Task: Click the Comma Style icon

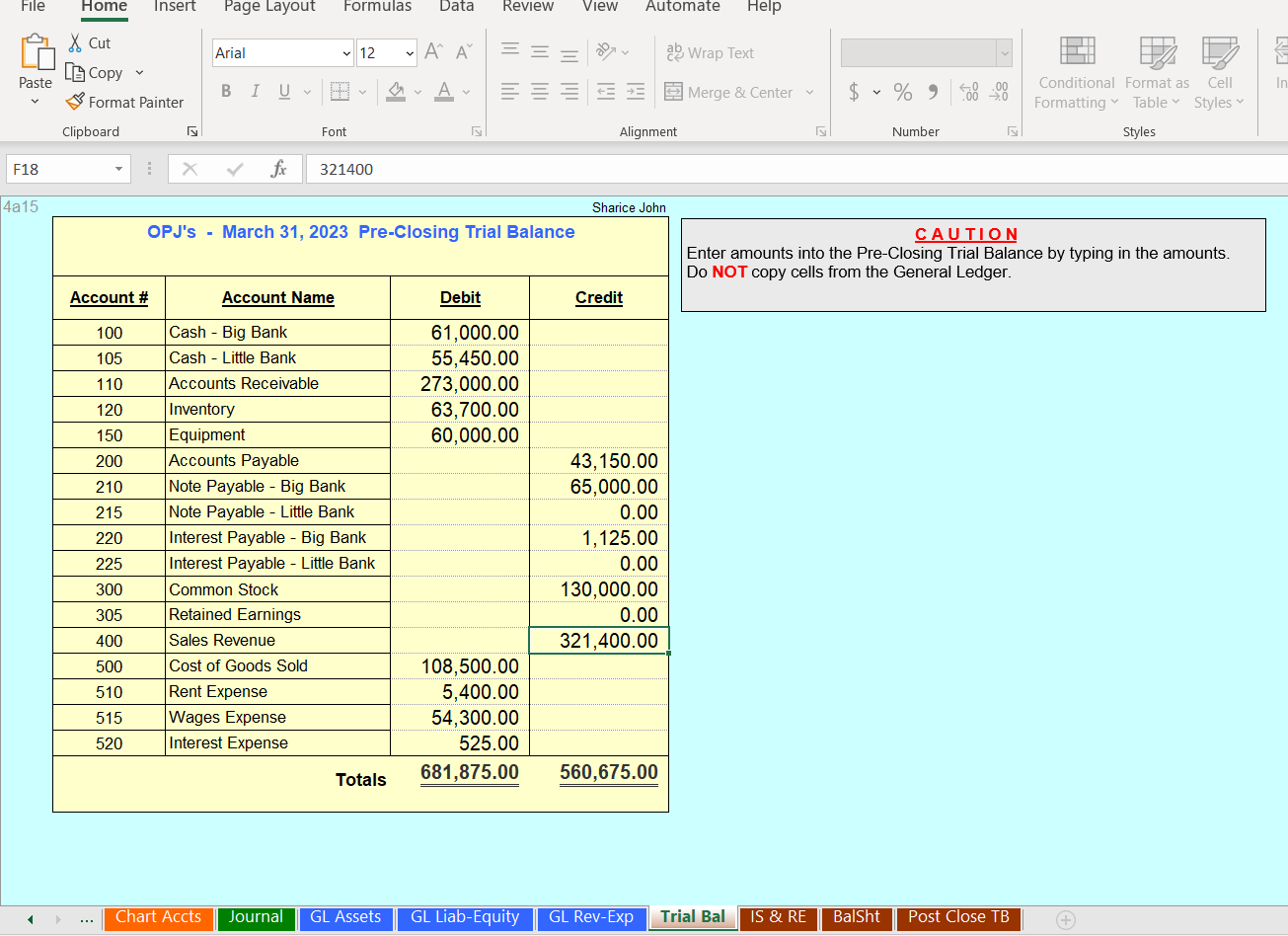Action: [x=932, y=92]
